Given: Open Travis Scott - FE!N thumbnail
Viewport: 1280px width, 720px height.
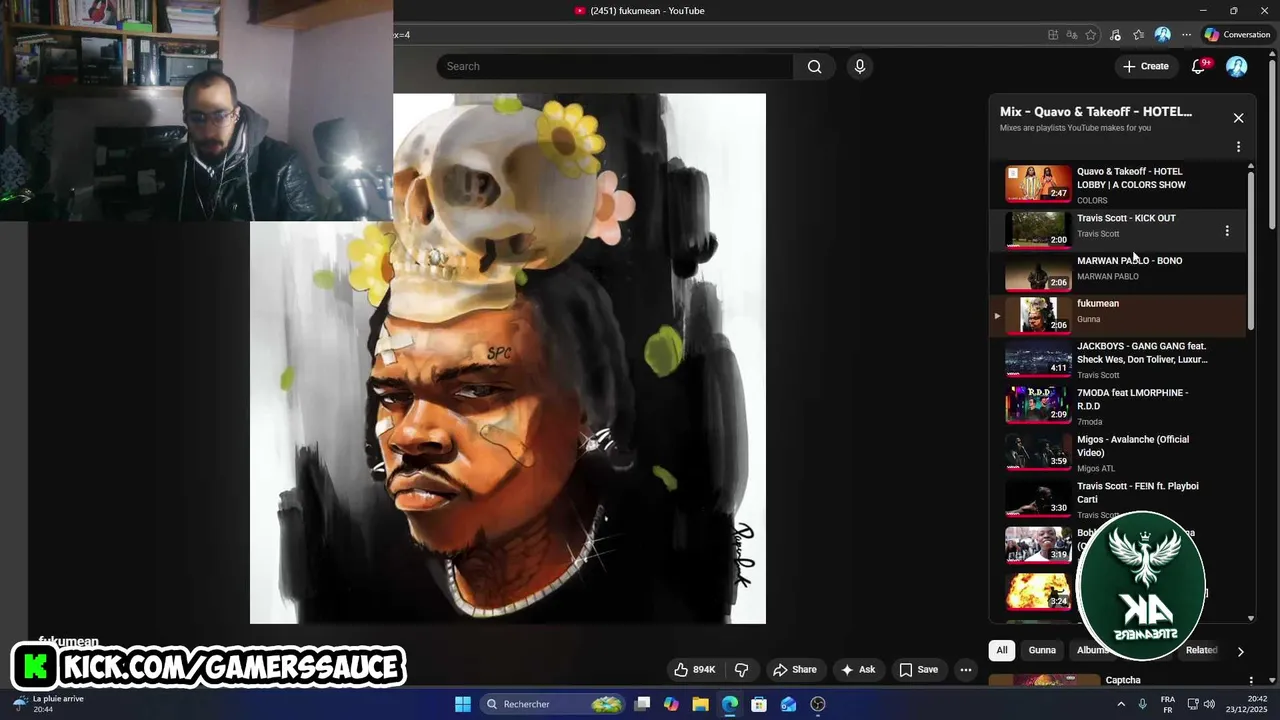Looking at the screenshot, I should coord(1038,498).
